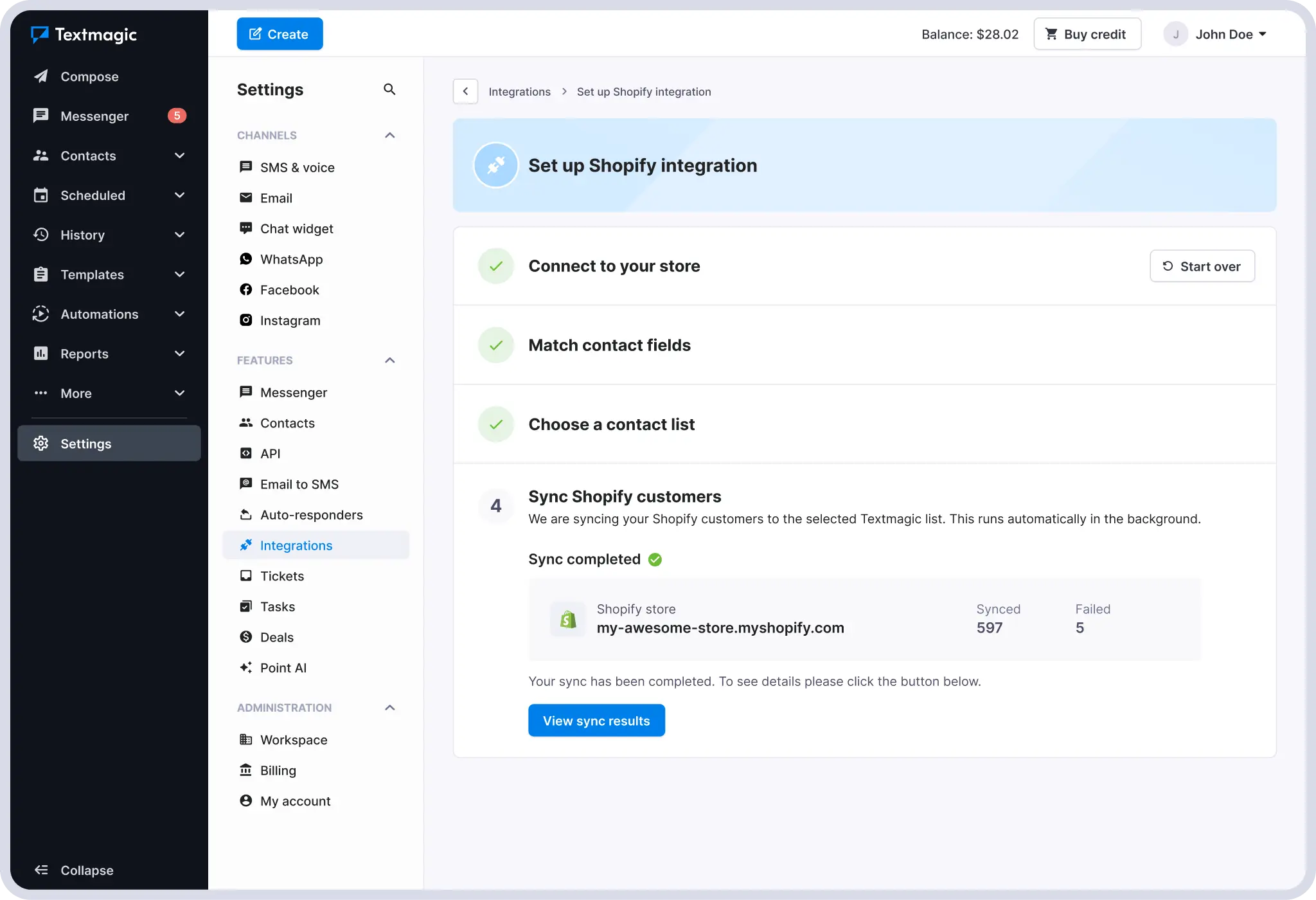Open Integrations in settings menu

pyautogui.click(x=316, y=545)
